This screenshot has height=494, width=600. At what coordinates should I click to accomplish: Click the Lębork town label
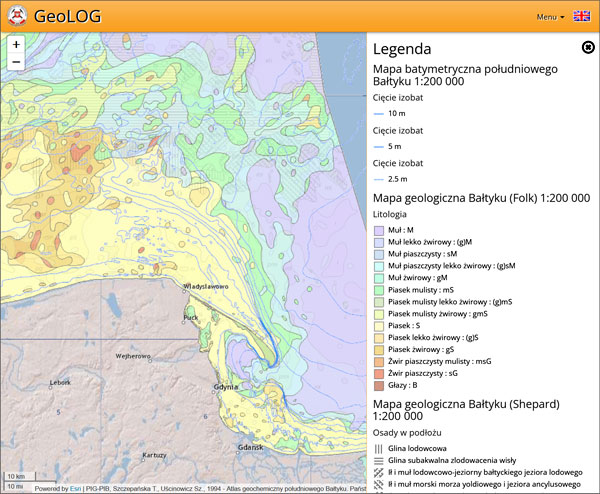coord(60,382)
